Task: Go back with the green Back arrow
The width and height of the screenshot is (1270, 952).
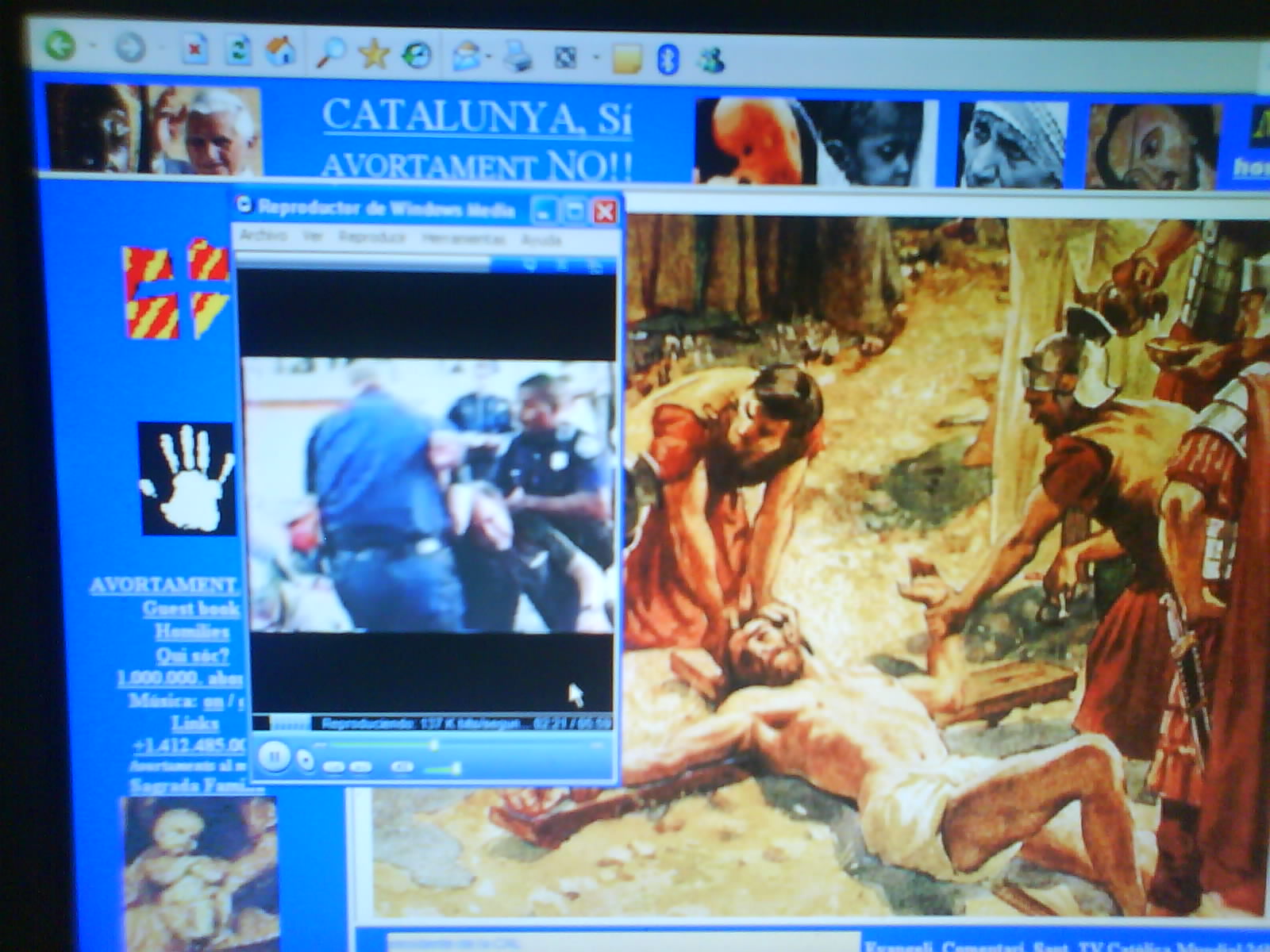Action: click(x=60, y=46)
